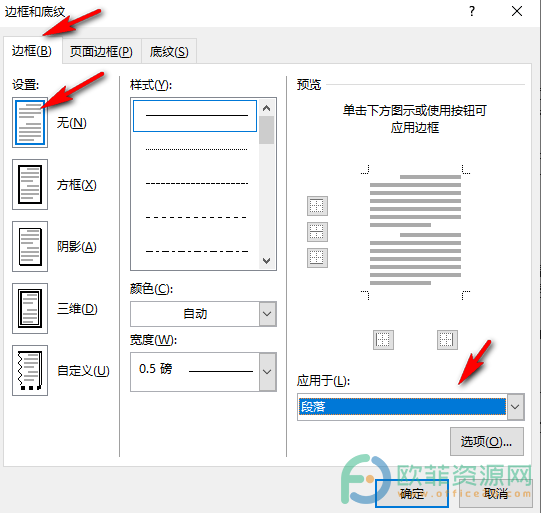The height and width of the screenshot is (513, 541).
Task: Click the 自定义(U) label text
Action: [x=83, y=371]
